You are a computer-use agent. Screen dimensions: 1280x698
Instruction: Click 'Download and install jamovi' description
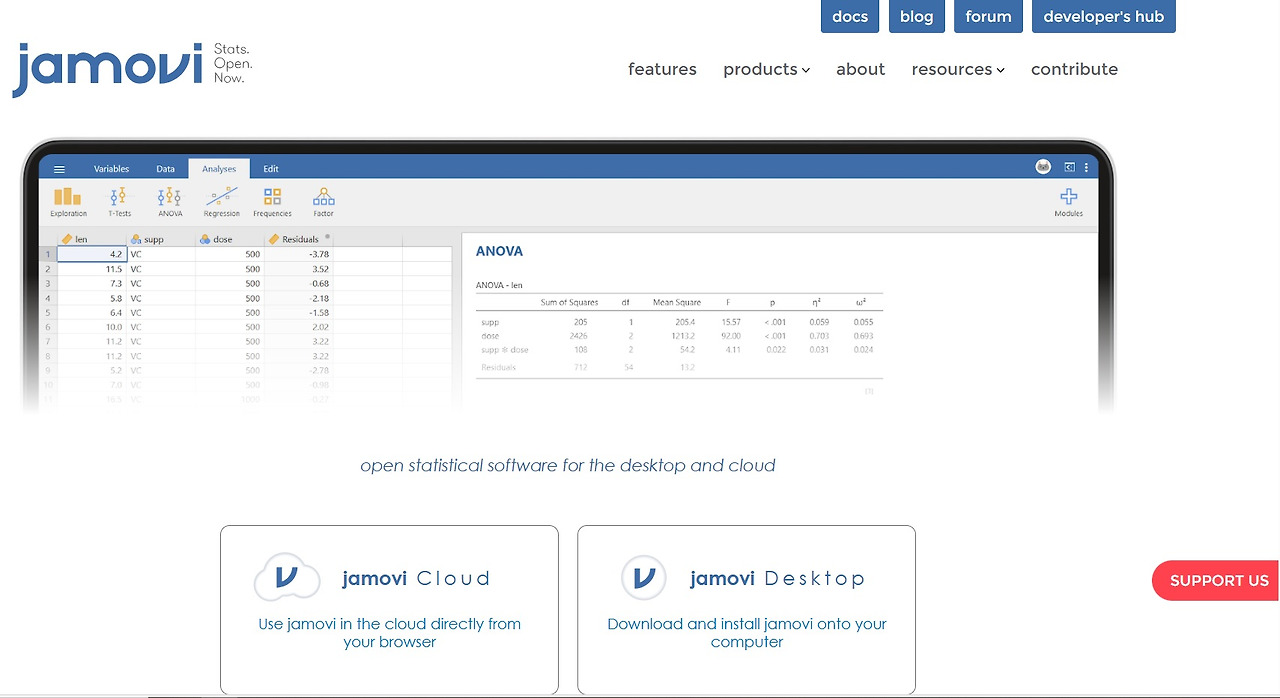click(x=747, y=632)
